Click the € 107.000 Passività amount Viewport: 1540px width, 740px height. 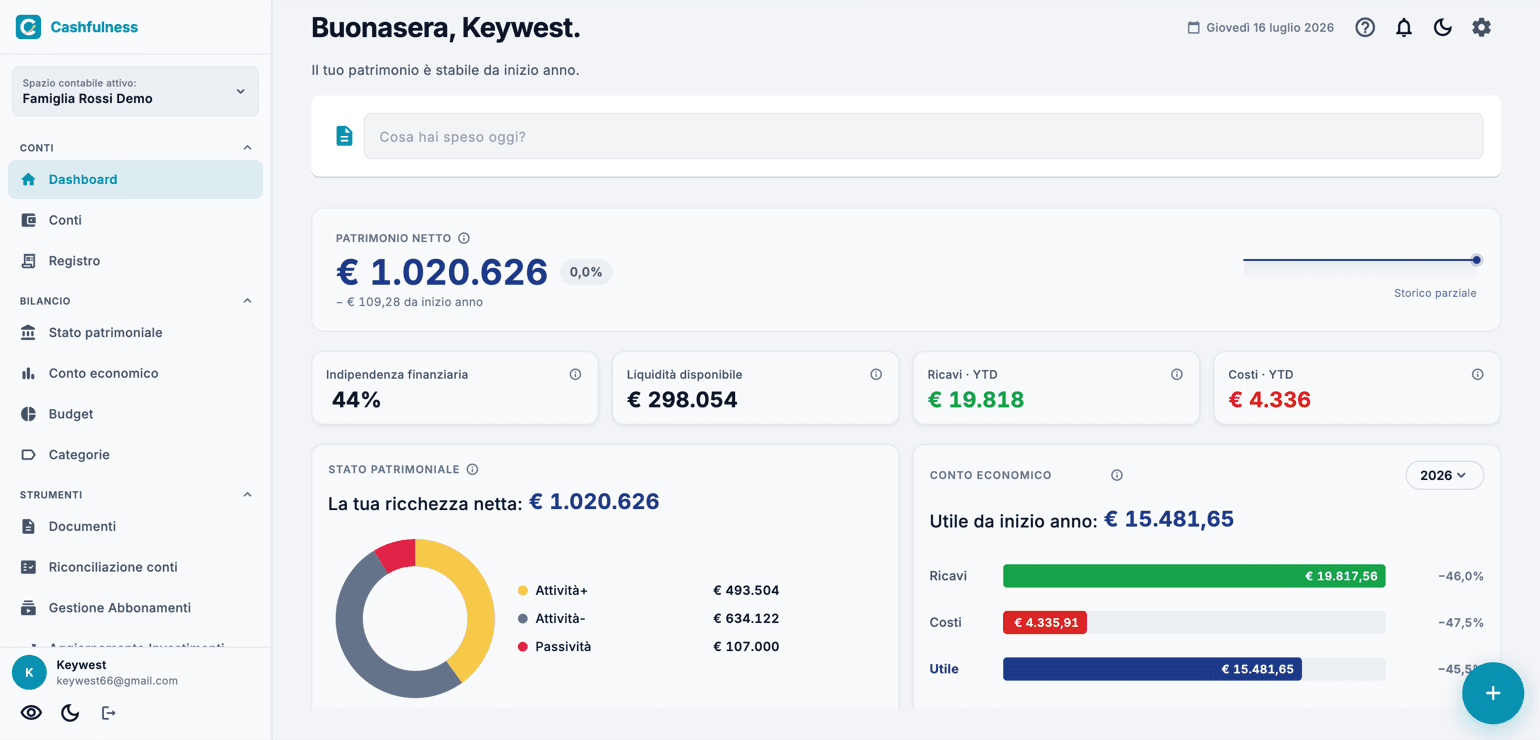point(746,647)
